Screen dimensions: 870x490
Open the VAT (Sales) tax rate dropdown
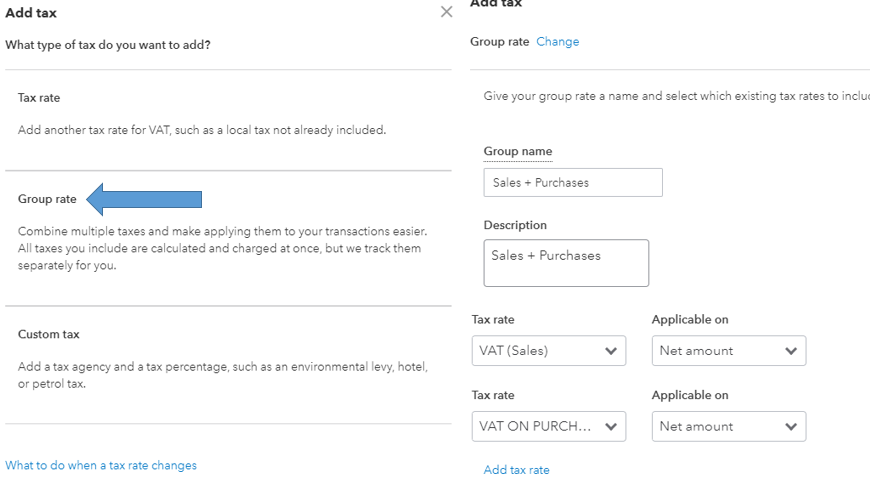[548, 351]
